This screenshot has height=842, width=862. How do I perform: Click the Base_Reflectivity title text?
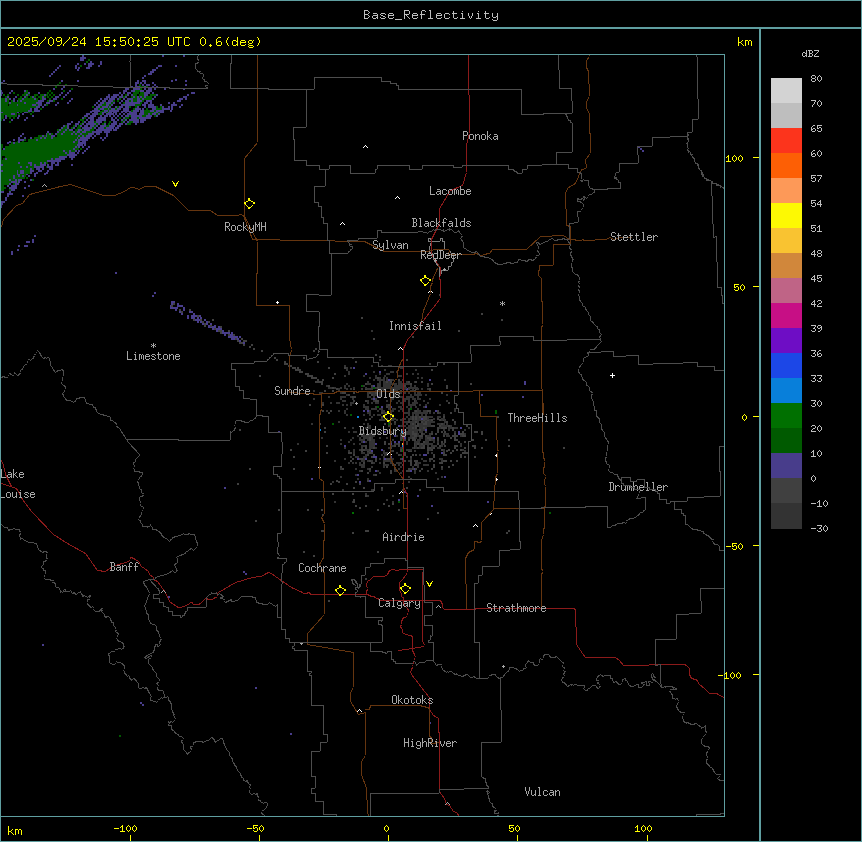tap(430, 15)
